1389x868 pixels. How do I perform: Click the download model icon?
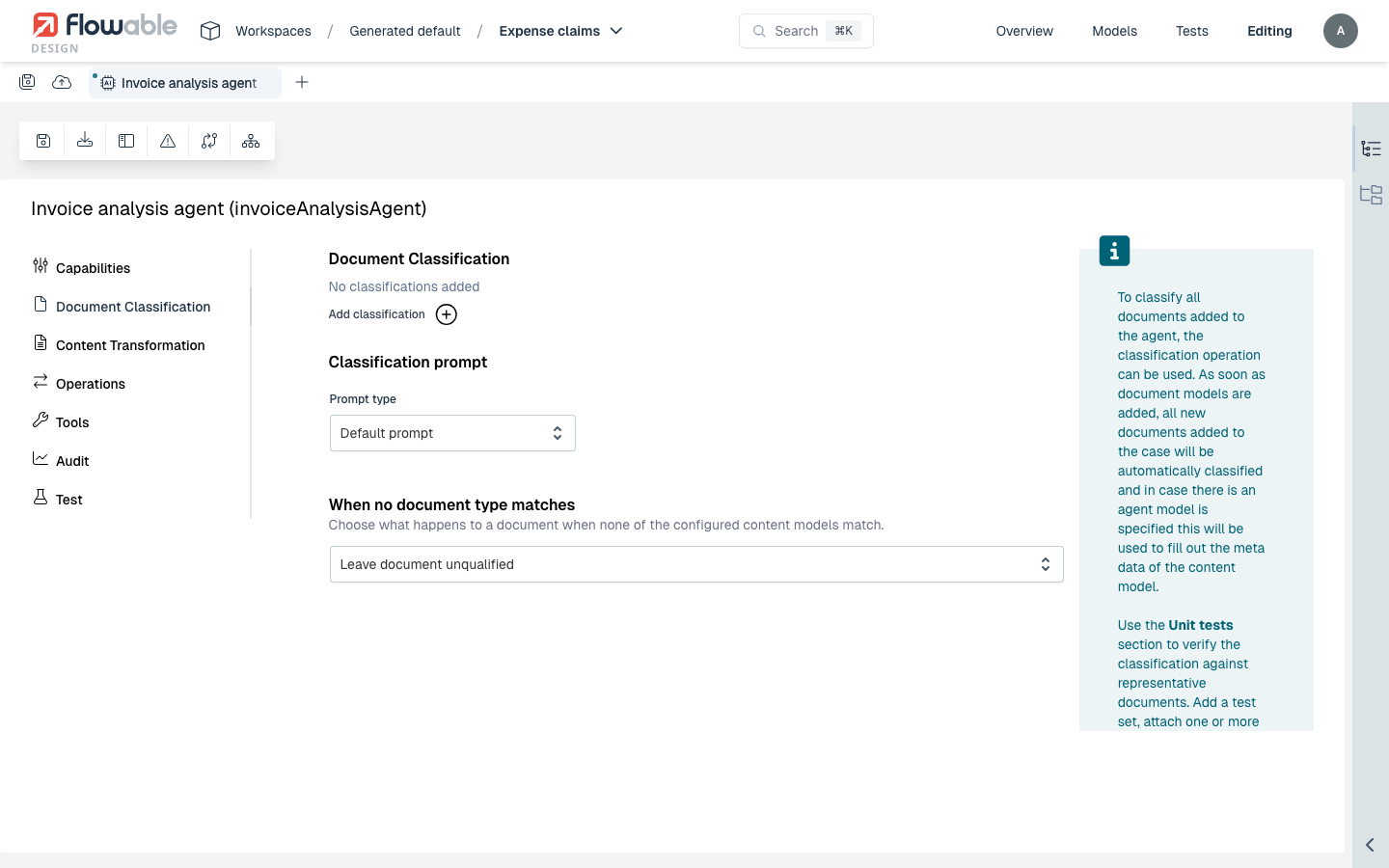[85, 141]
